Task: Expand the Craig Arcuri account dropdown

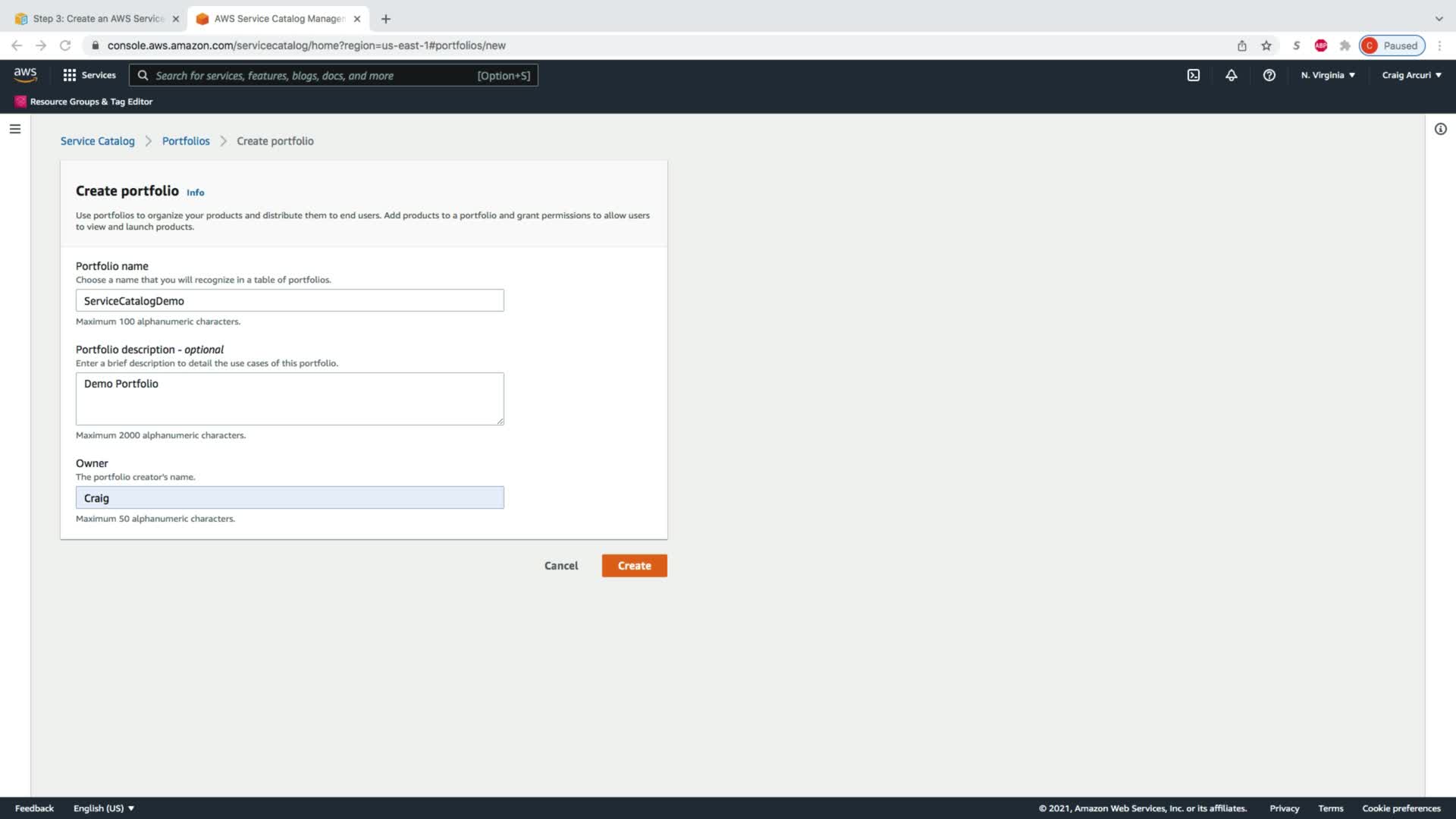Action: [x=1411, y=75]
